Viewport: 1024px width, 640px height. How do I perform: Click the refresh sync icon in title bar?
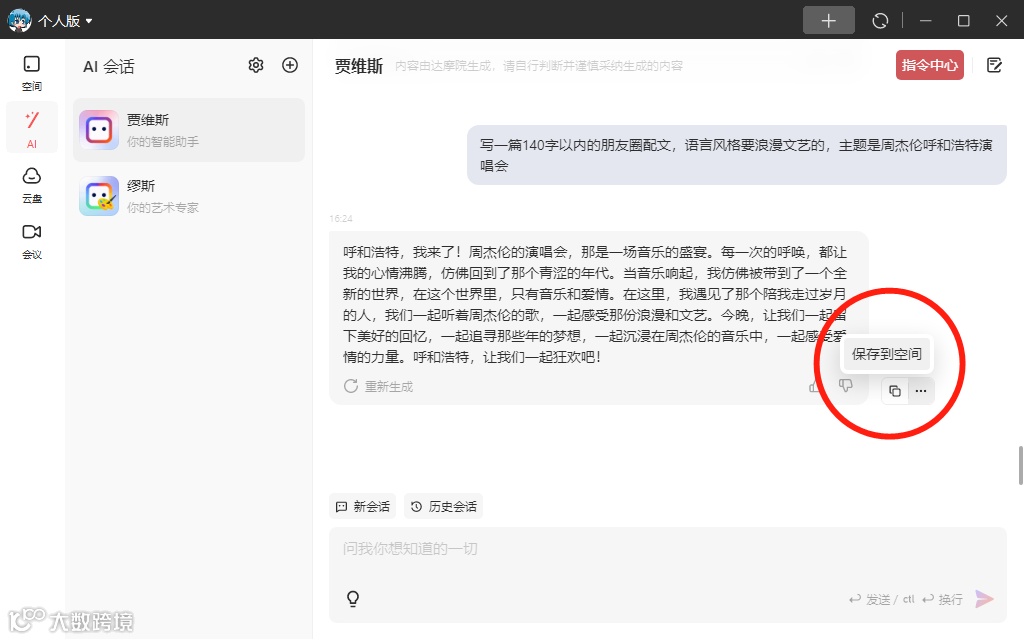pos(880,21)
